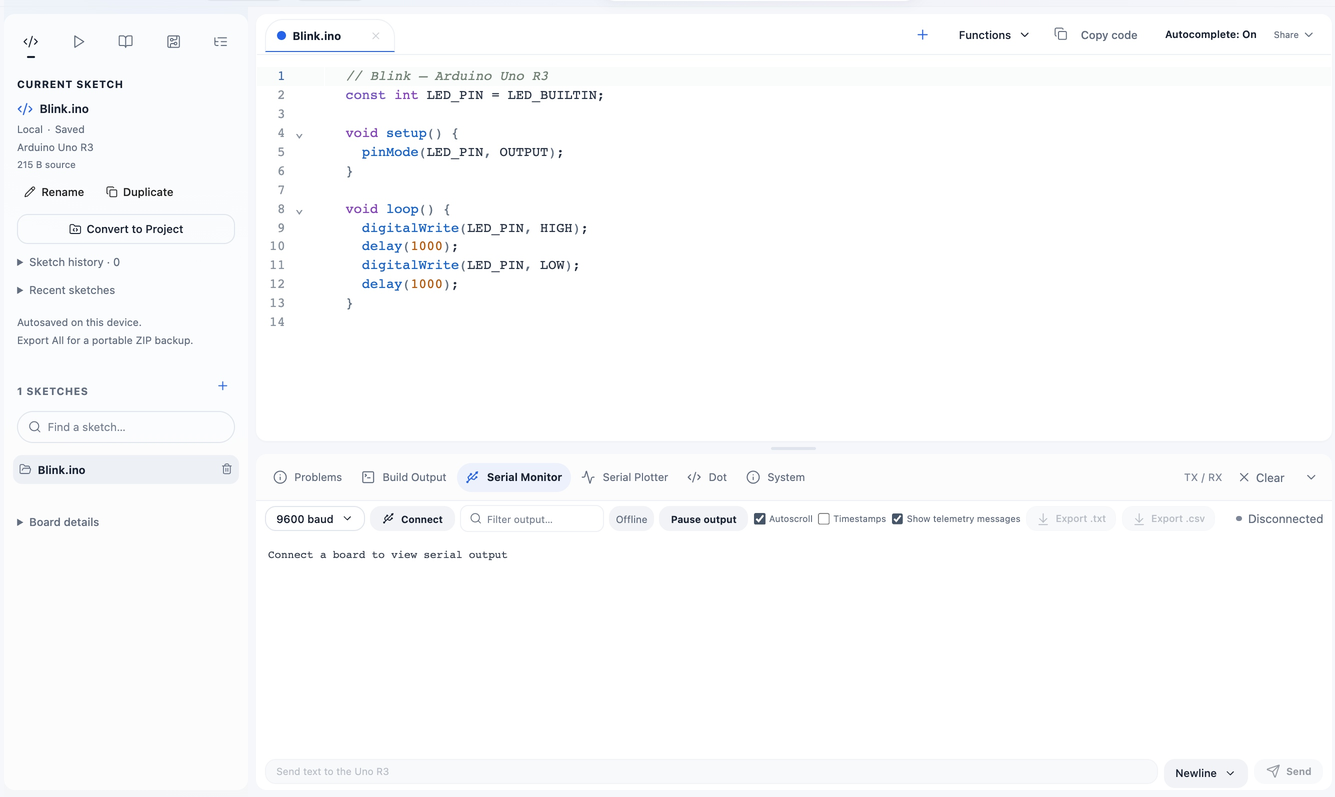This screenshot has height=797, width=1335.
Task: Open the 9600 baud dropdown
Action: [x=314, y=519]
